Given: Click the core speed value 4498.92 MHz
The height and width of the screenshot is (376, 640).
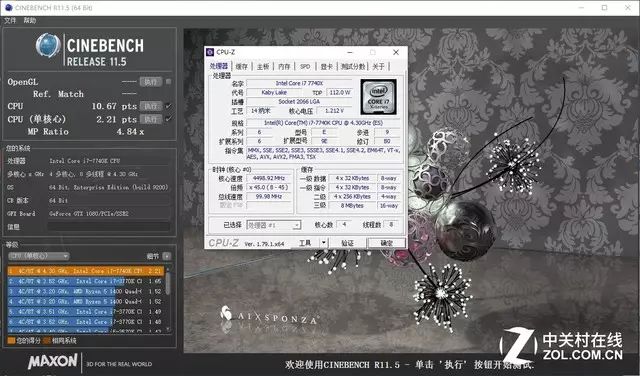Looking at the screenshot, I should click(x=268, y=178).
